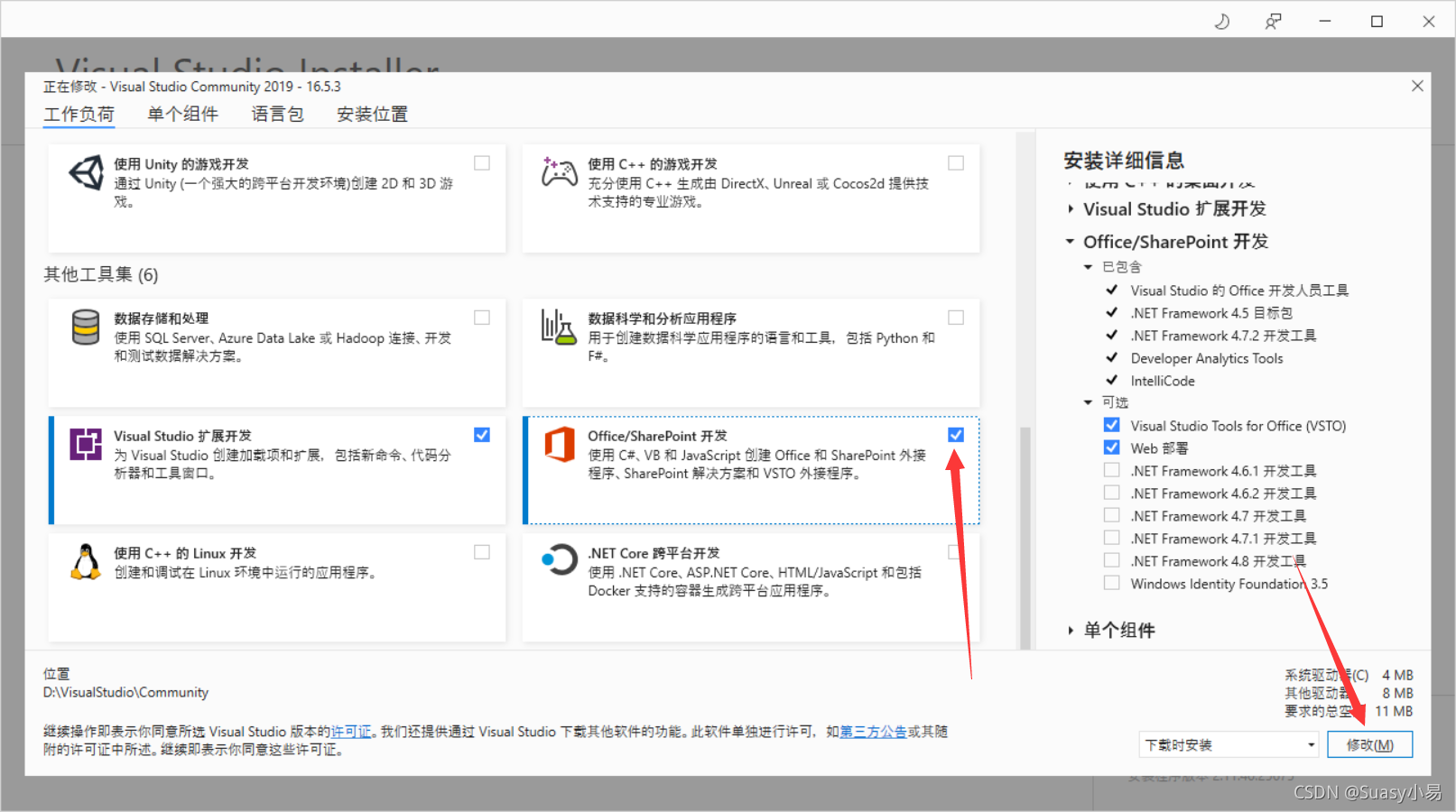This screenshot has width=1456, height=812.
Task: Switch to the 语言包 tab
Action: click(278, 115)
